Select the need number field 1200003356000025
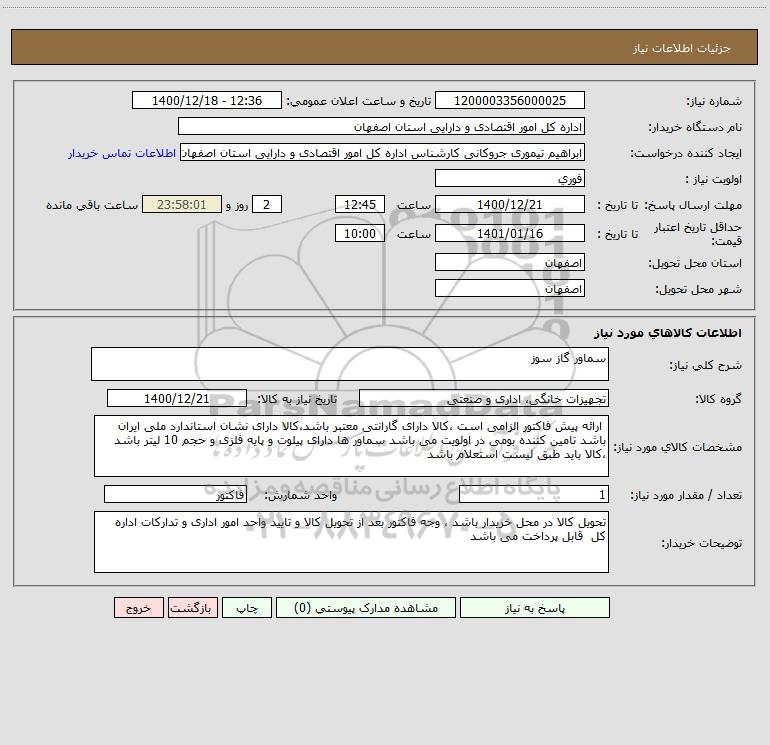The height and width of the screenshot is (745, 770). pos(510,100)
